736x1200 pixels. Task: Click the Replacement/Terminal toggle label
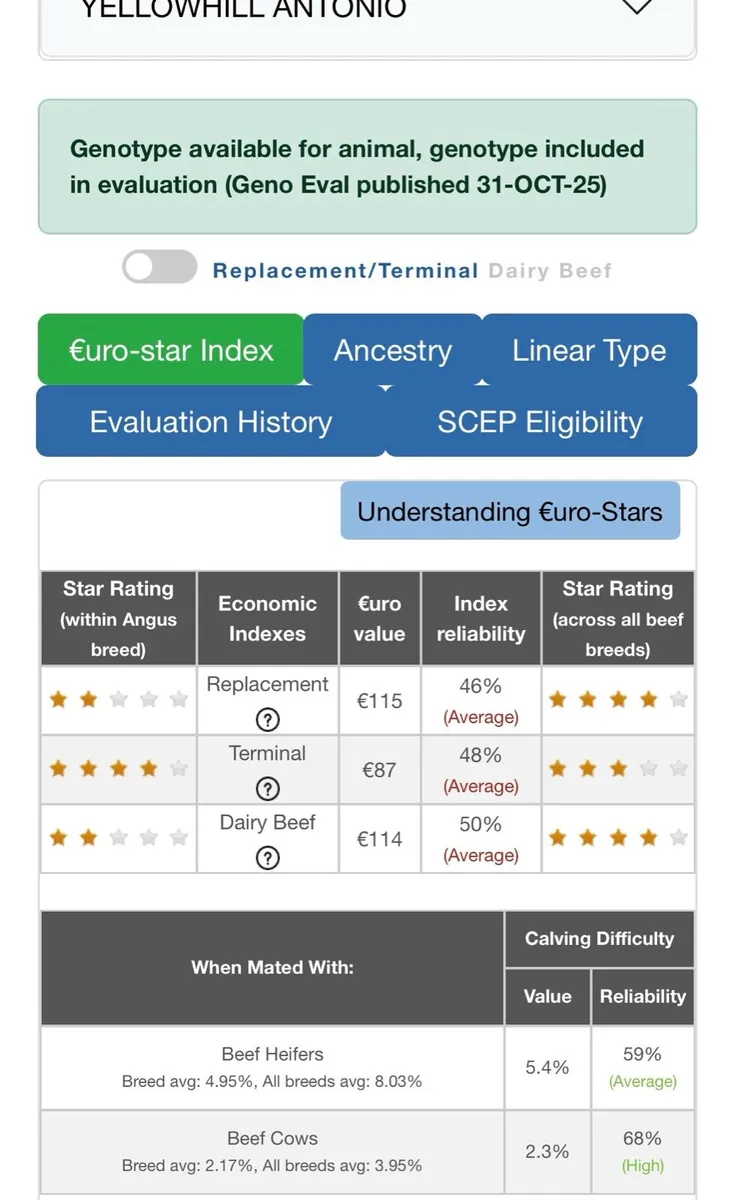coord(345,271)
